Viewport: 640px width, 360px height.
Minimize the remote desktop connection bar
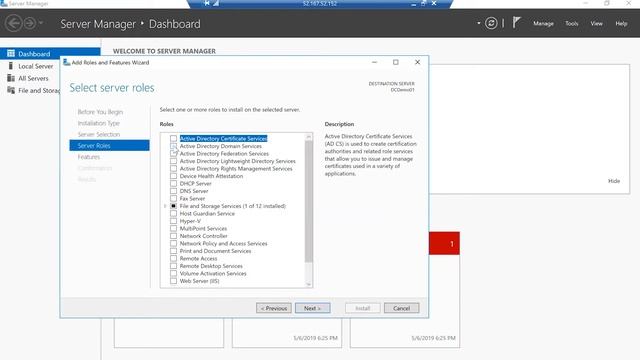[x=413, y=4]
